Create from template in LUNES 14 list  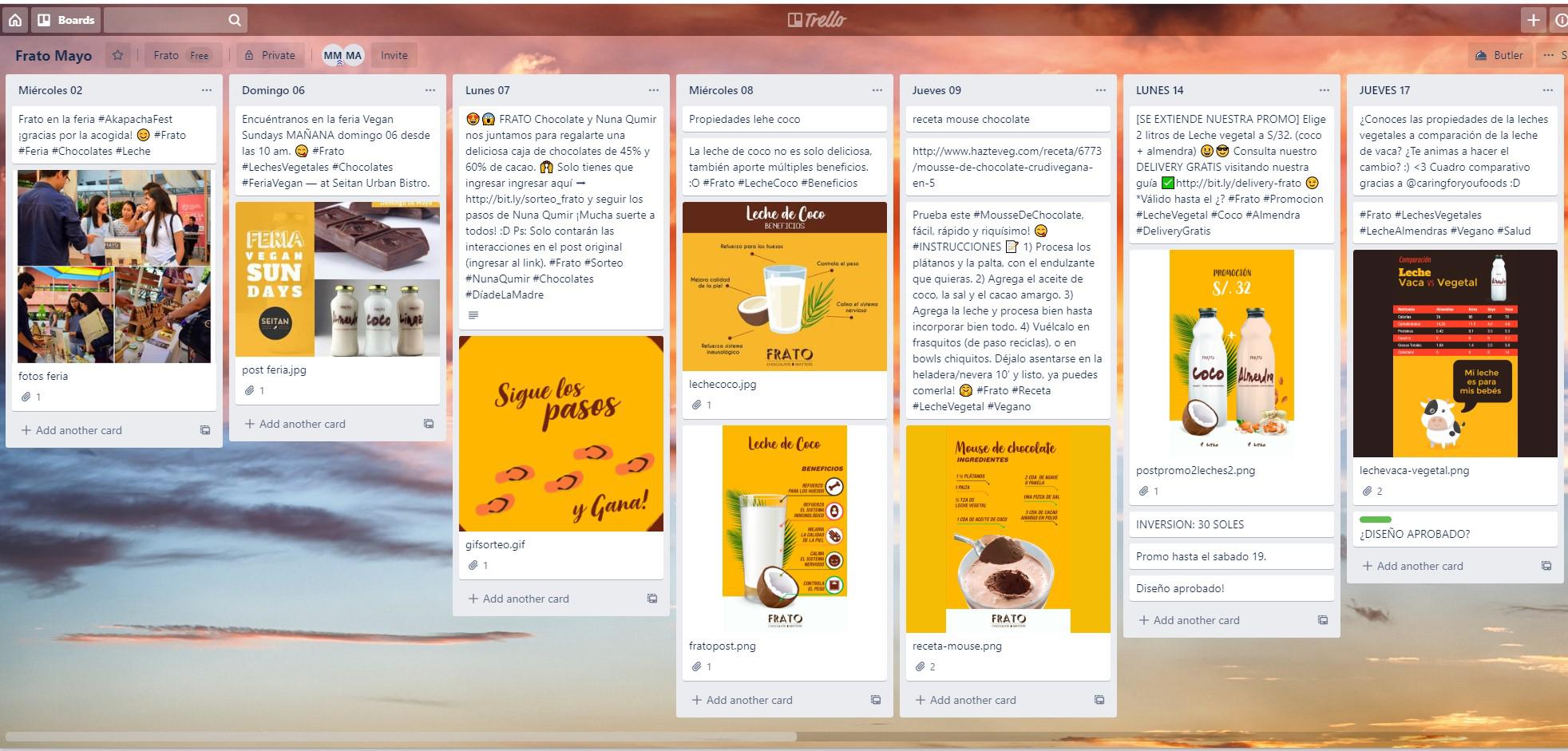click(x=1323, y=620)
